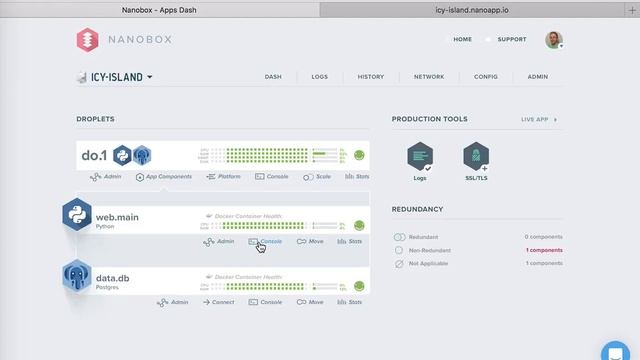Switch to the Nanobox - Apps Dash browser tab
Image resolution: width=640 pixels, height=360 pixels.
click(159, 10)
